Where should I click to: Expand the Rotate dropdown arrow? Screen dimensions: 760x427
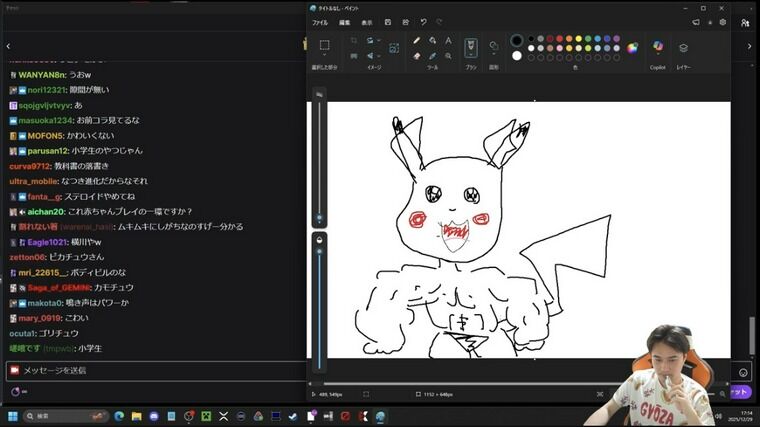pos(379,41)
